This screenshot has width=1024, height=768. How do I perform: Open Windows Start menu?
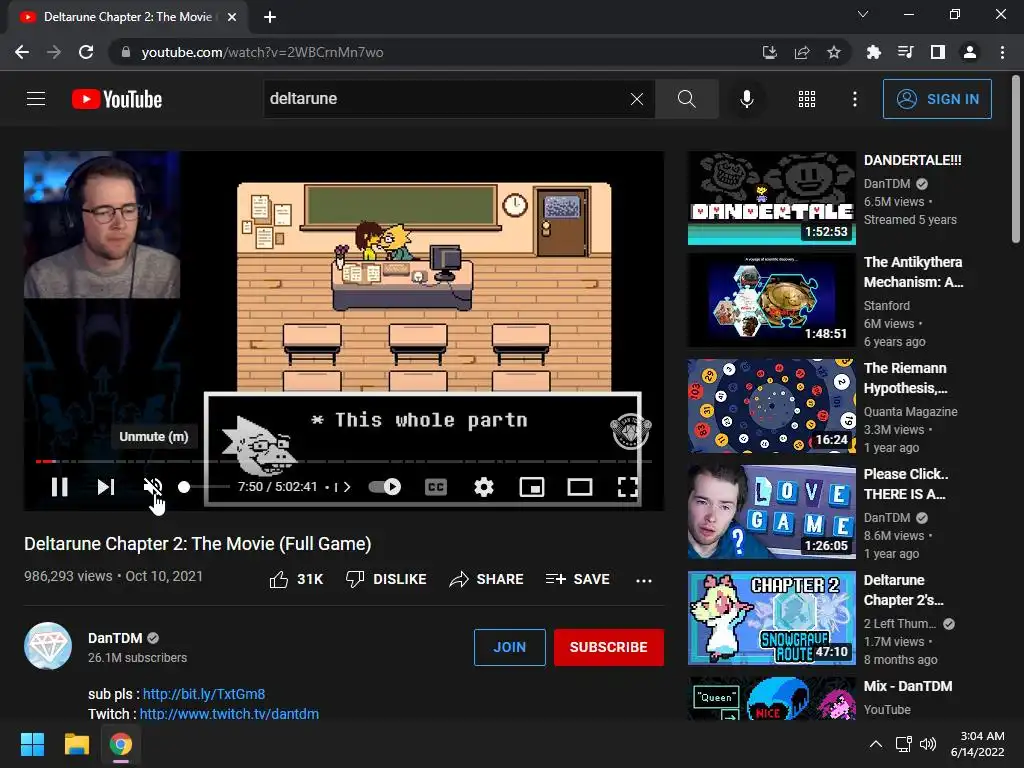pyautogui.click(x=32, y=744)
